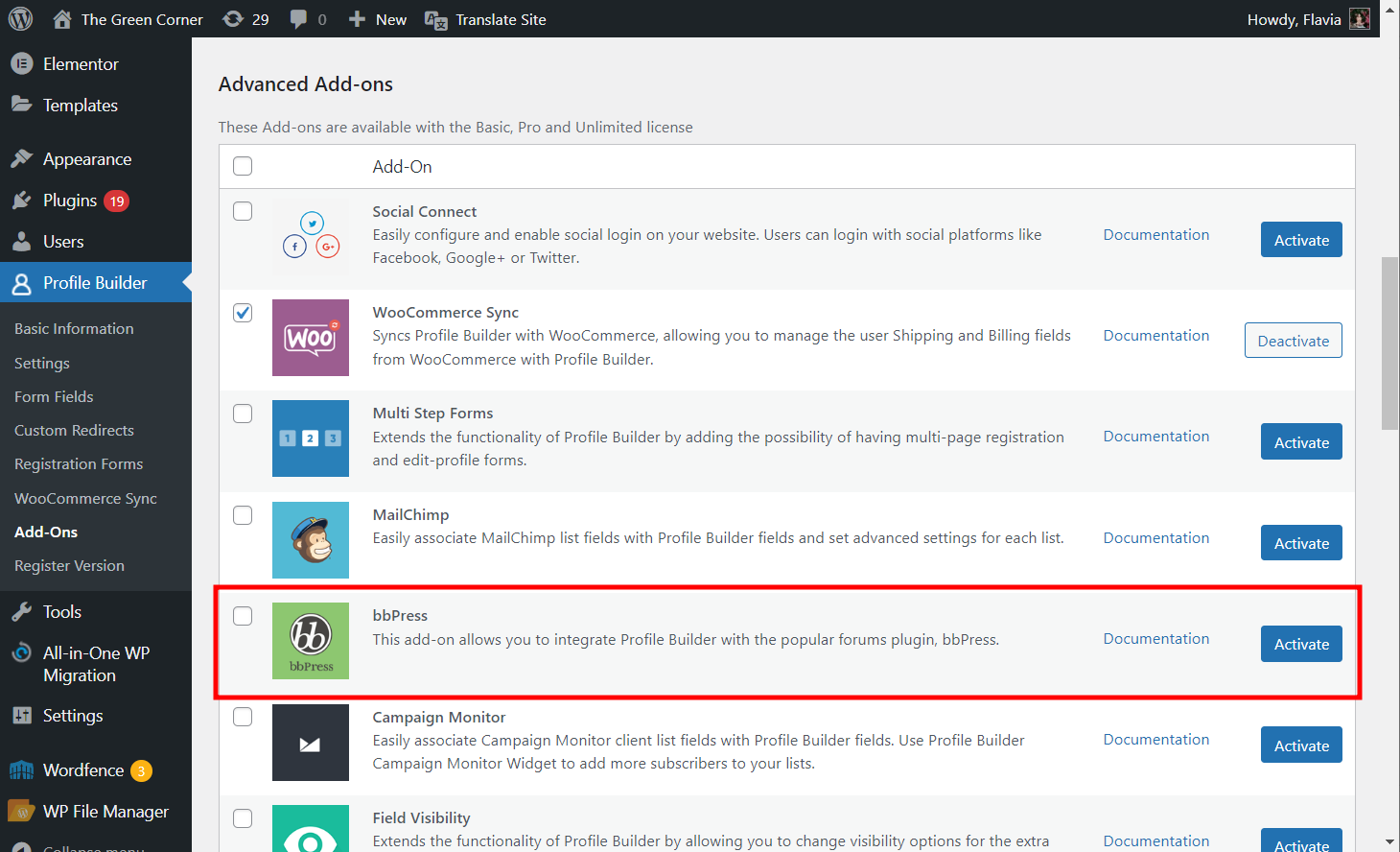This screenshot has height=852, width=1400.
Task: Open the New content dropdown
Action: (x=378, y=19)
